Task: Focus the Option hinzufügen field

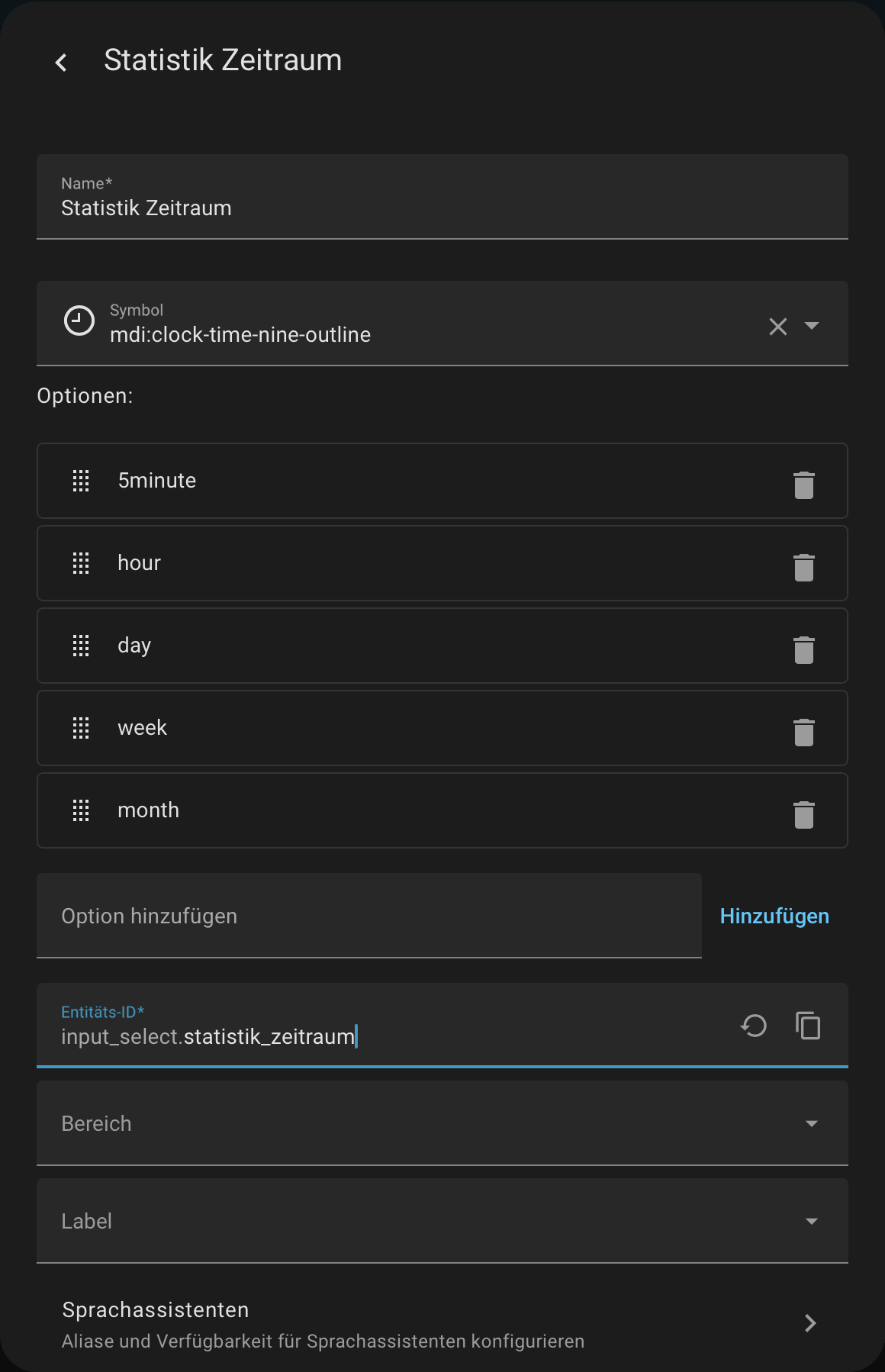Action: [368, 916]
